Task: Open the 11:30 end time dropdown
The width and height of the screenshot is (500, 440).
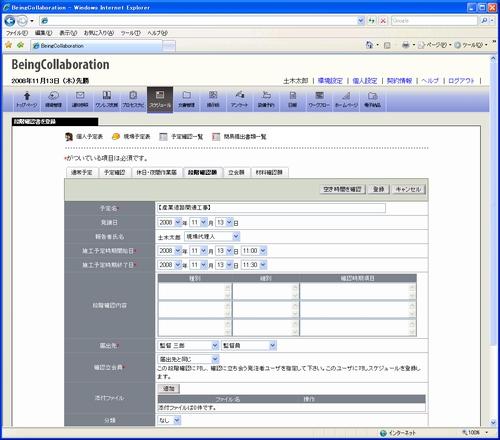Action: coord(254,265)
